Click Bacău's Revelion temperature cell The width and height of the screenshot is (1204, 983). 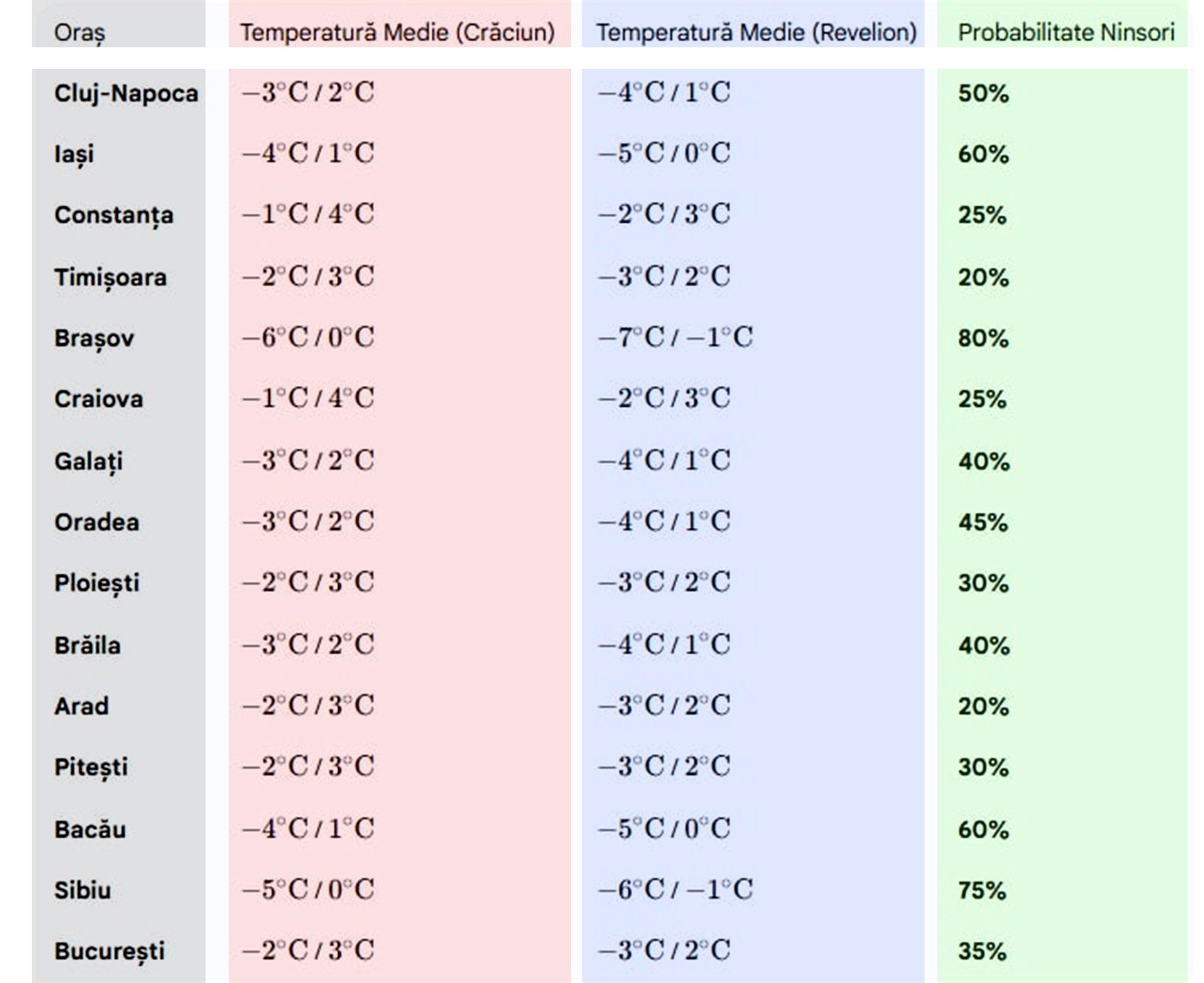click(x=664, y=828)
